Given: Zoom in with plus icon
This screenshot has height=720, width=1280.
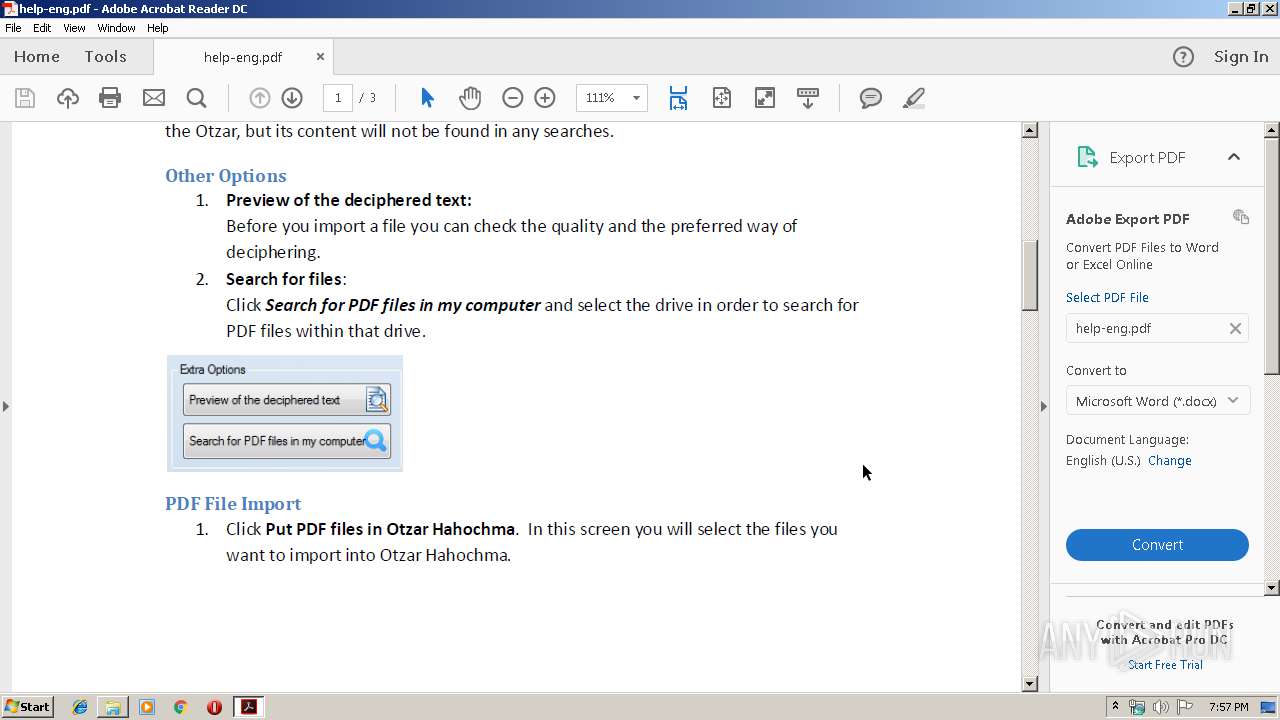Looking at the screenshot, I should [545, 98].
